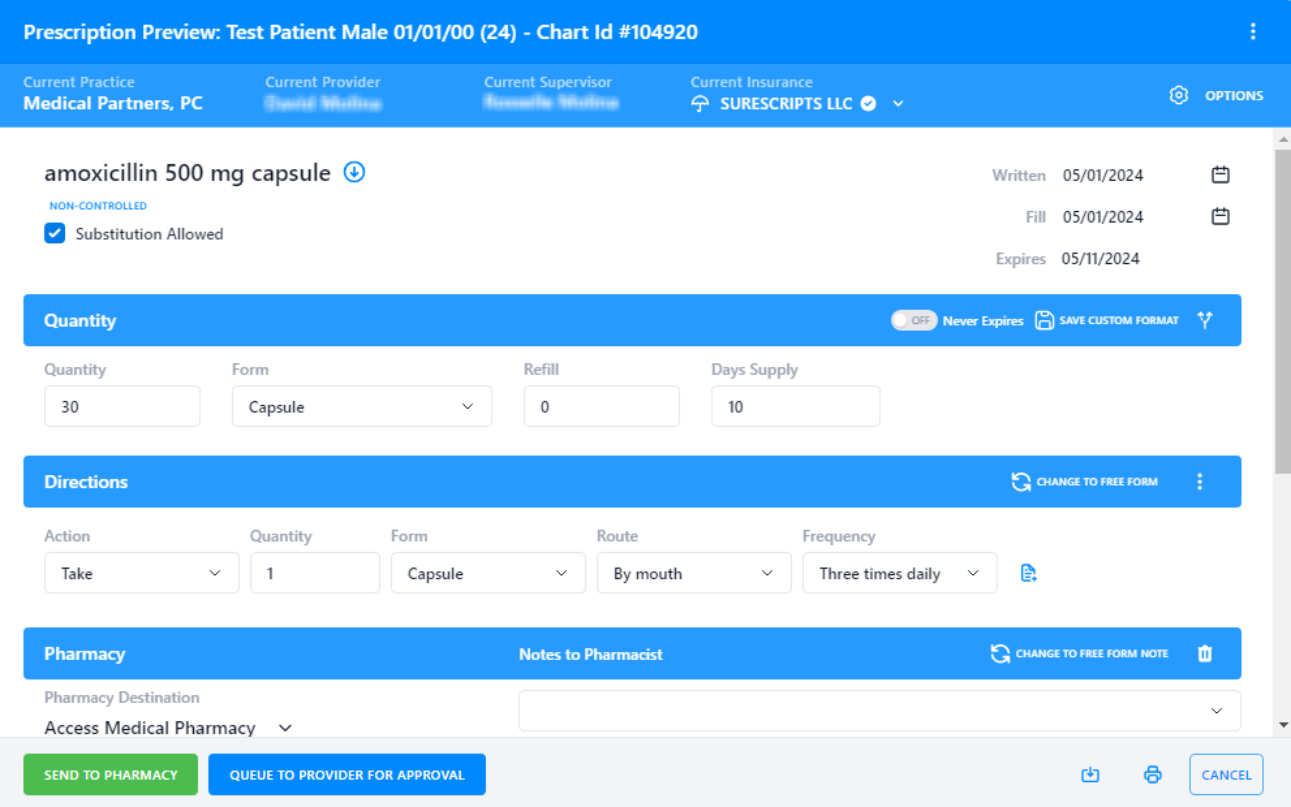Click the vertical scrollbar thumb
Screen dimensions: 1291x807
[1283, 310]
